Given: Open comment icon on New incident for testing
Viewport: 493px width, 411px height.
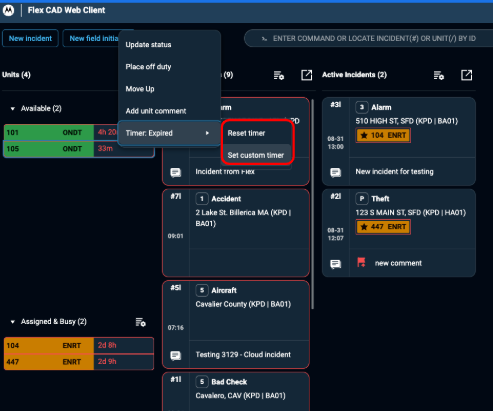Looking at the screenshot, I should (x=336, y=172).
